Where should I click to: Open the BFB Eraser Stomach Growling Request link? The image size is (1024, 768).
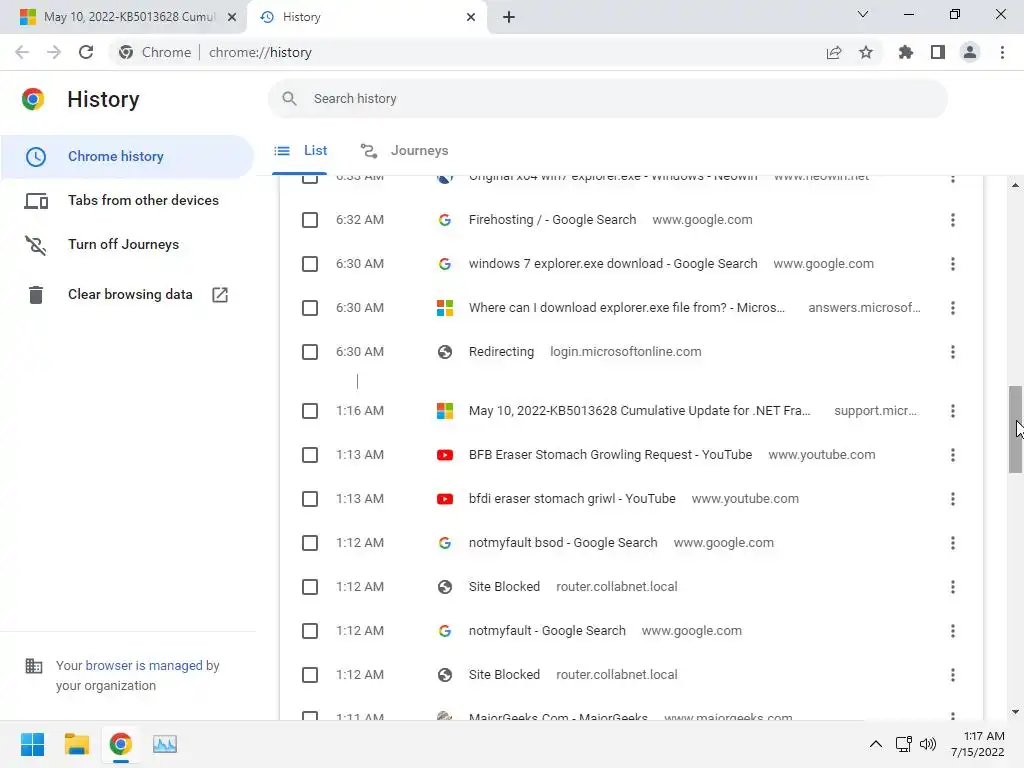[611, 455]
